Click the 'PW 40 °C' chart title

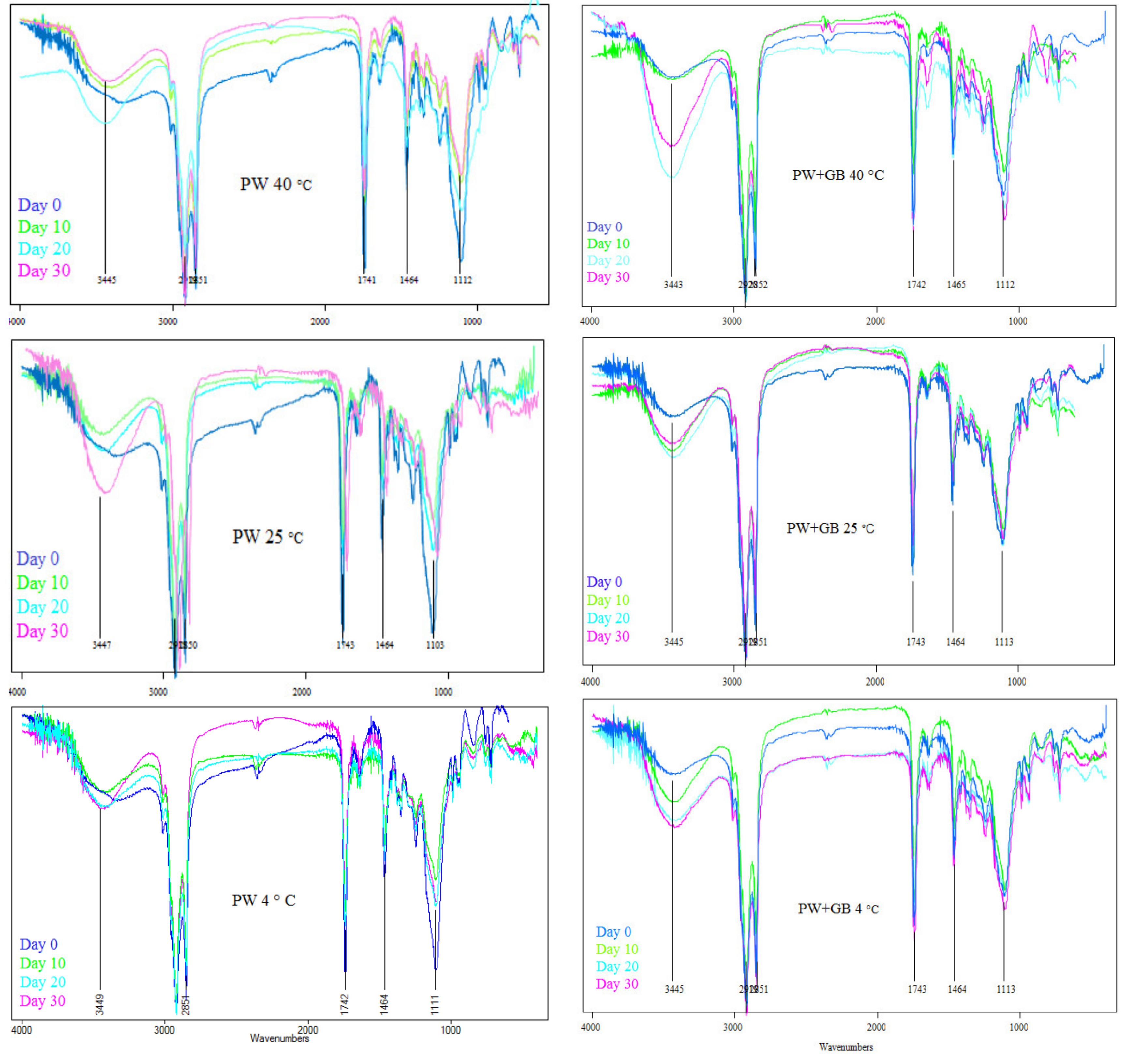pyautogui.click(x=276, y=184)
